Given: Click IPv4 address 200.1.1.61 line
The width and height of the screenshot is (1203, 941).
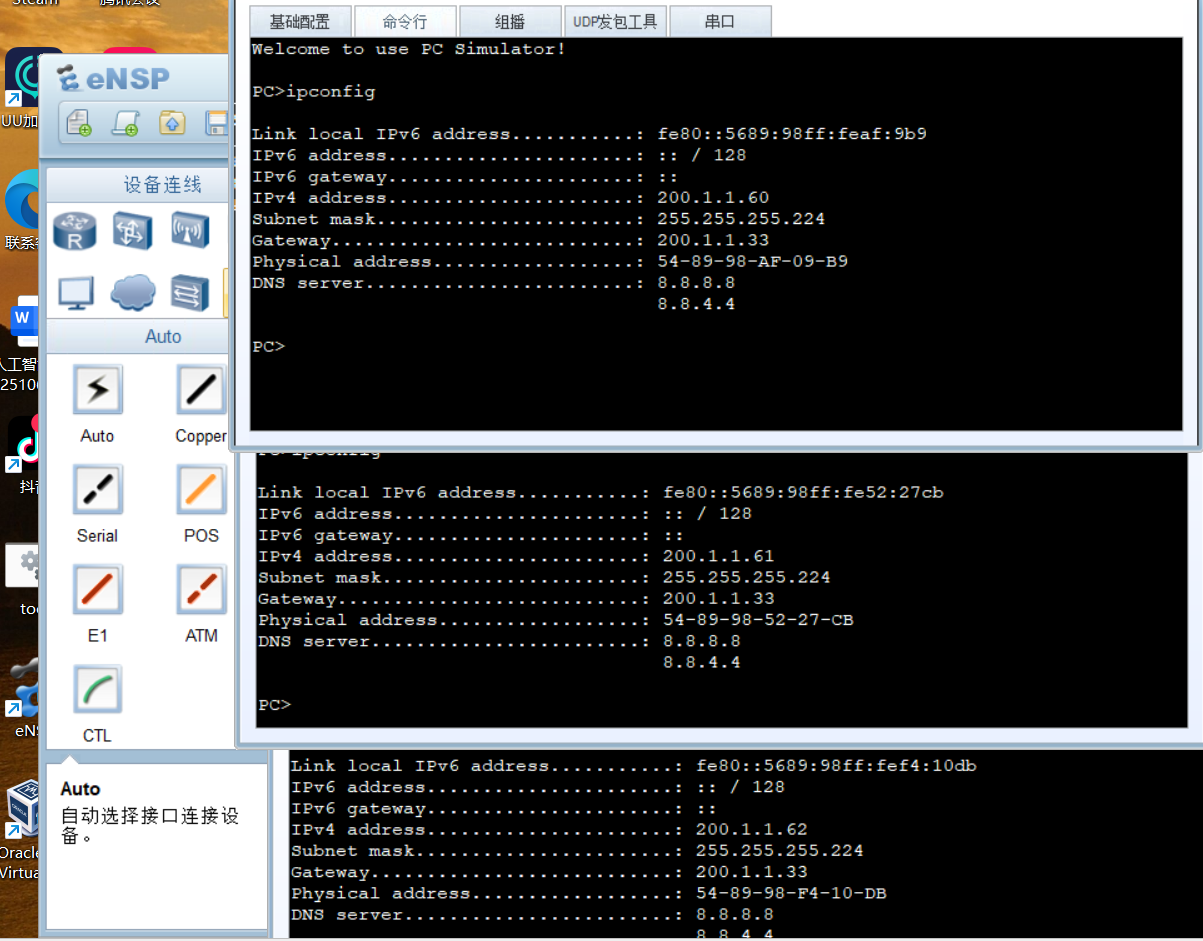Looking at the screenshot, I should pyautogui.click(x=516, y=556).
